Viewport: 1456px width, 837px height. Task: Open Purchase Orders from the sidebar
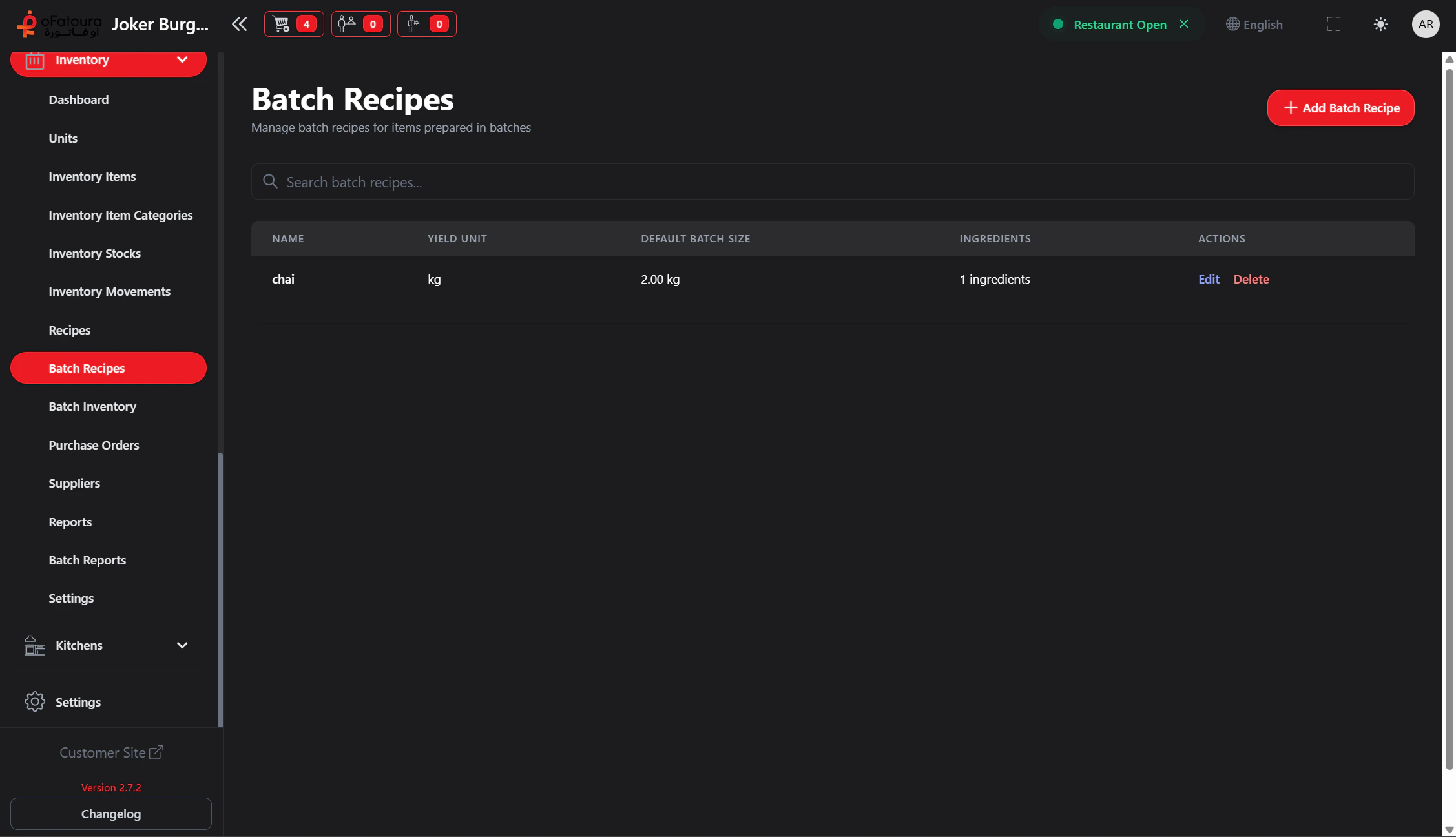(x=94, y=444)
